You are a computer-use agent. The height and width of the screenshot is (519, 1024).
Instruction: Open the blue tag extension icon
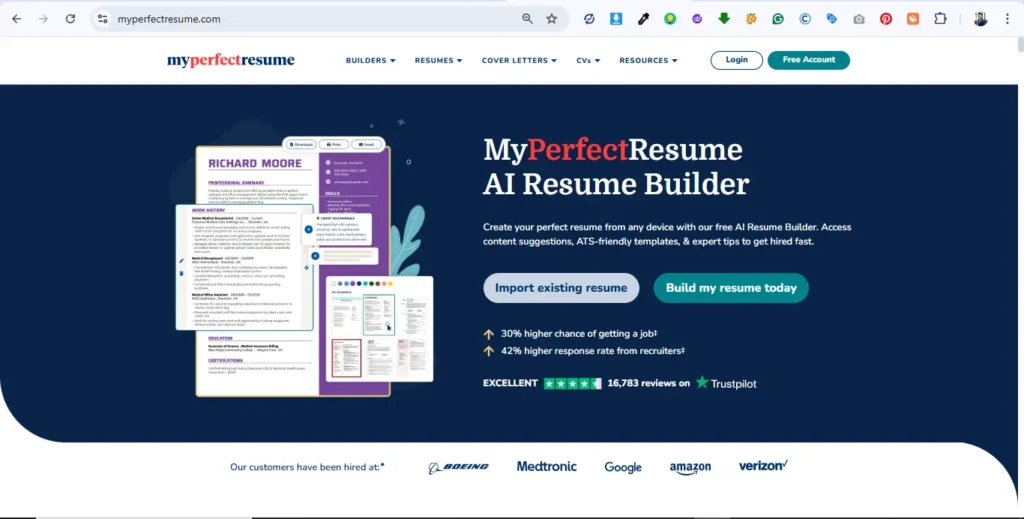point(831,19)
